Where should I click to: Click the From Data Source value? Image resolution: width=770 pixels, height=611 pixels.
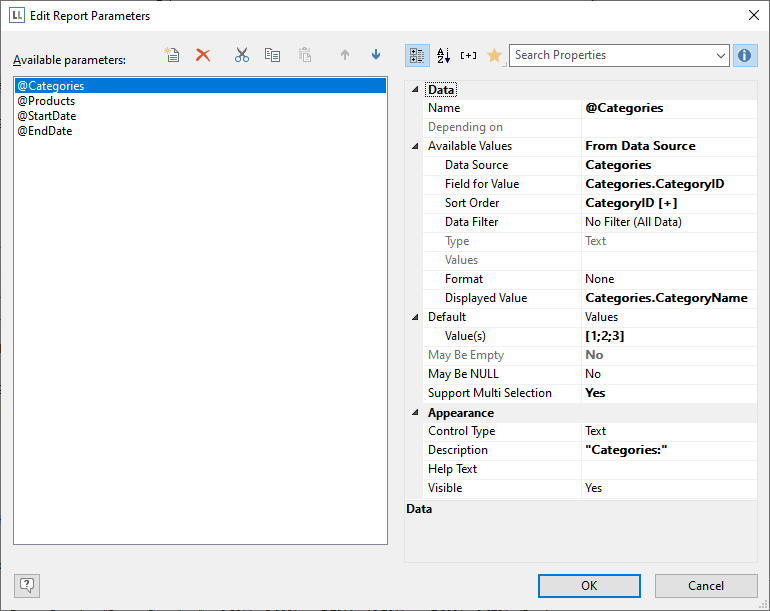(x=669, y=146)
